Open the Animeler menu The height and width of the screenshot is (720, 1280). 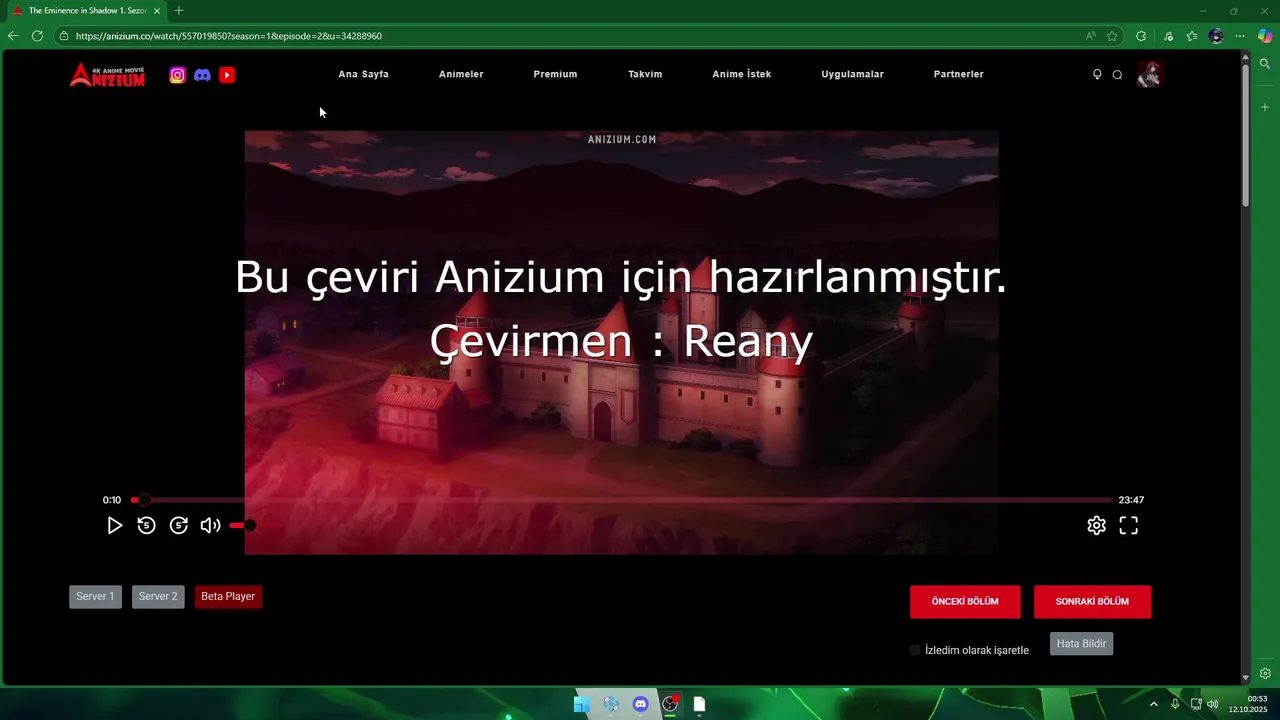tap(461, 74)
